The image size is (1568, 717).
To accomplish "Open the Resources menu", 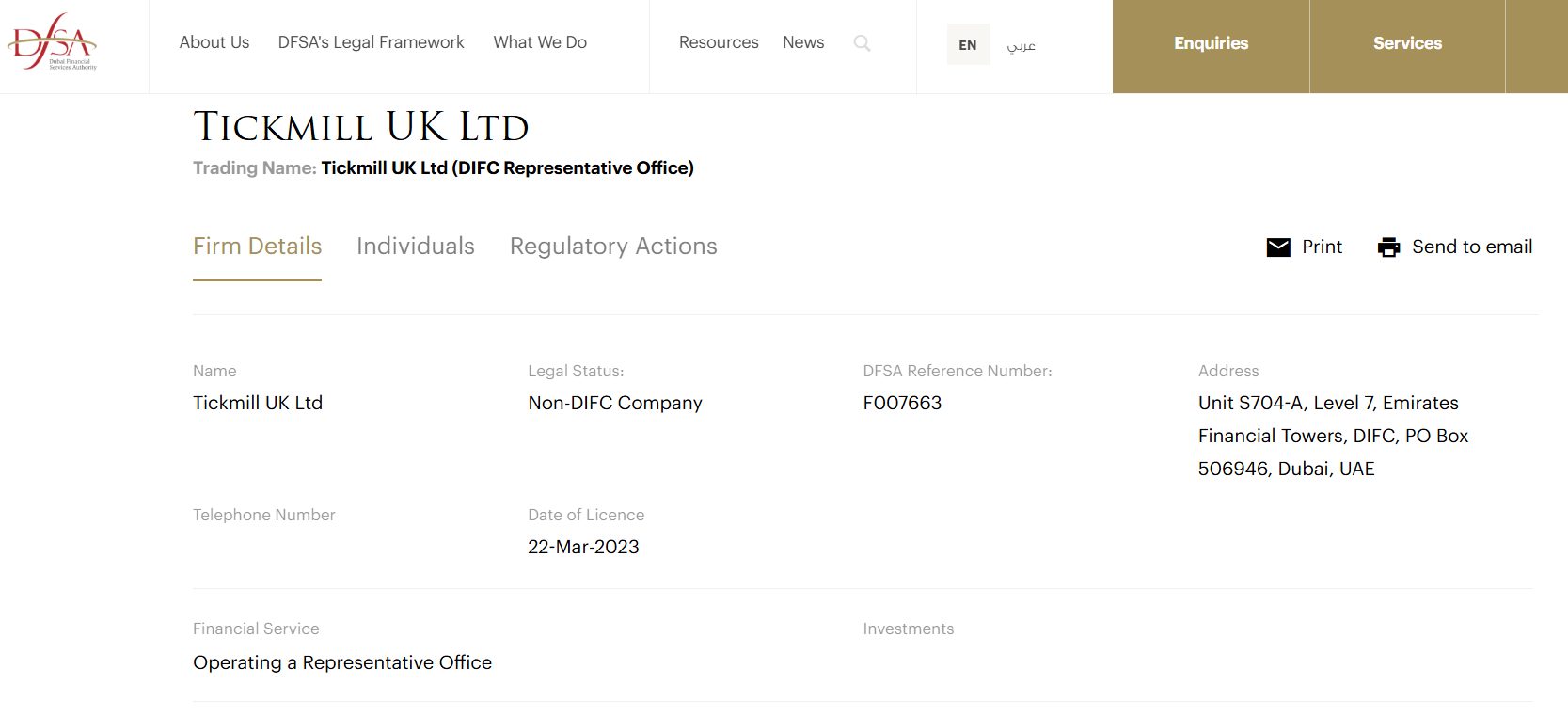I will (x=719, y=42).
